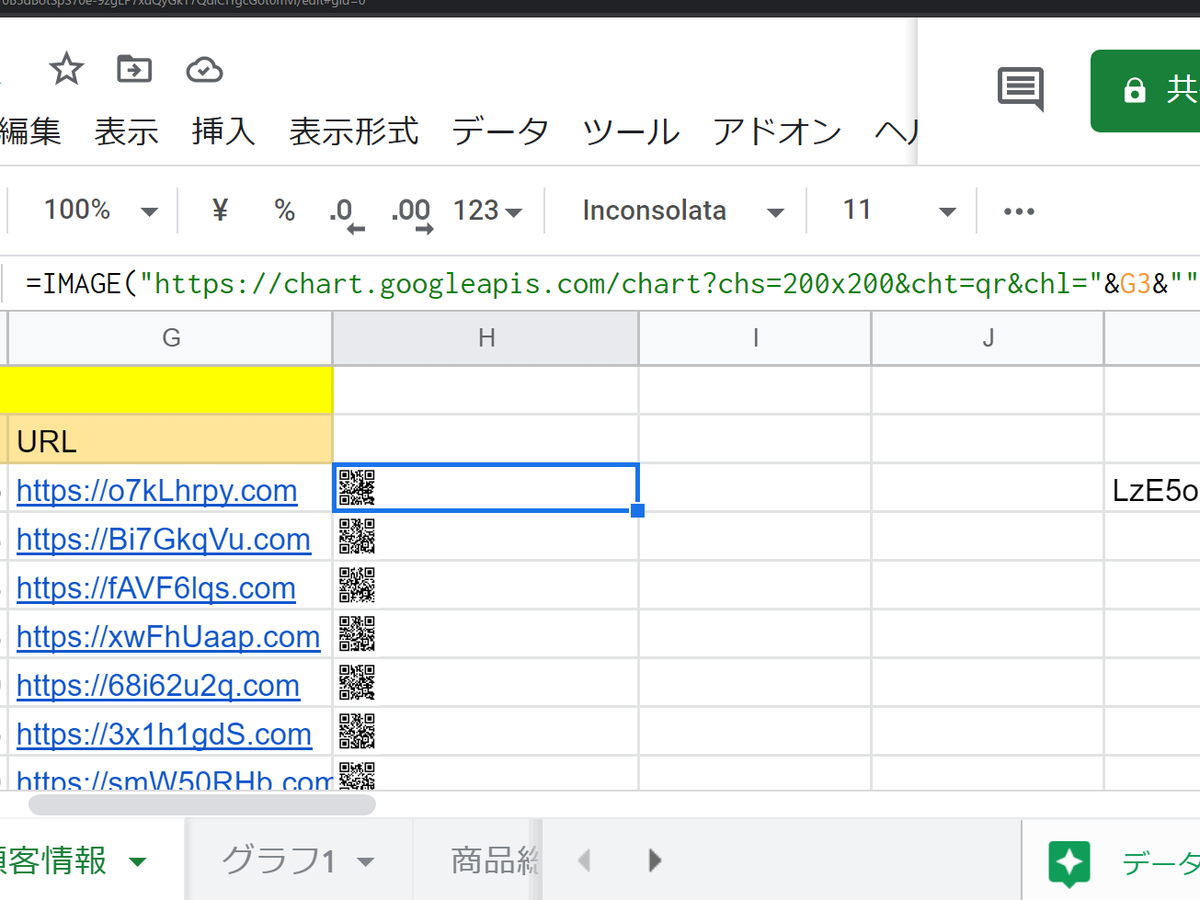Image resolution: width=1200 pixels, height=900 pixels.
Task: Grab the fill handle of selected cell
Action: click(x=638, y=511)
